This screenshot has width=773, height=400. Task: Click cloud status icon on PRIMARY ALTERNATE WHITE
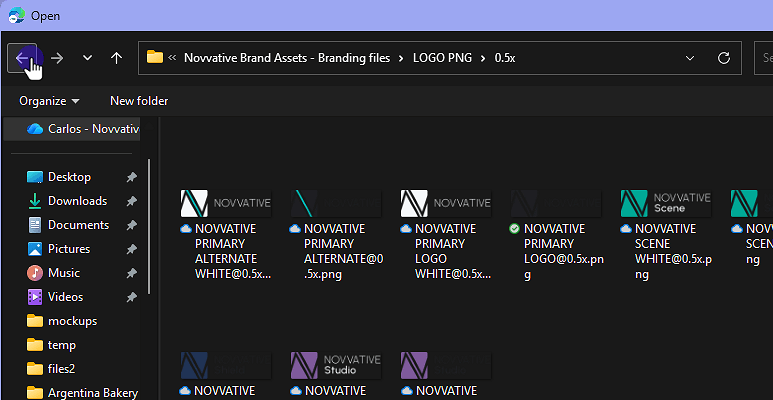[x=186, y=229]
